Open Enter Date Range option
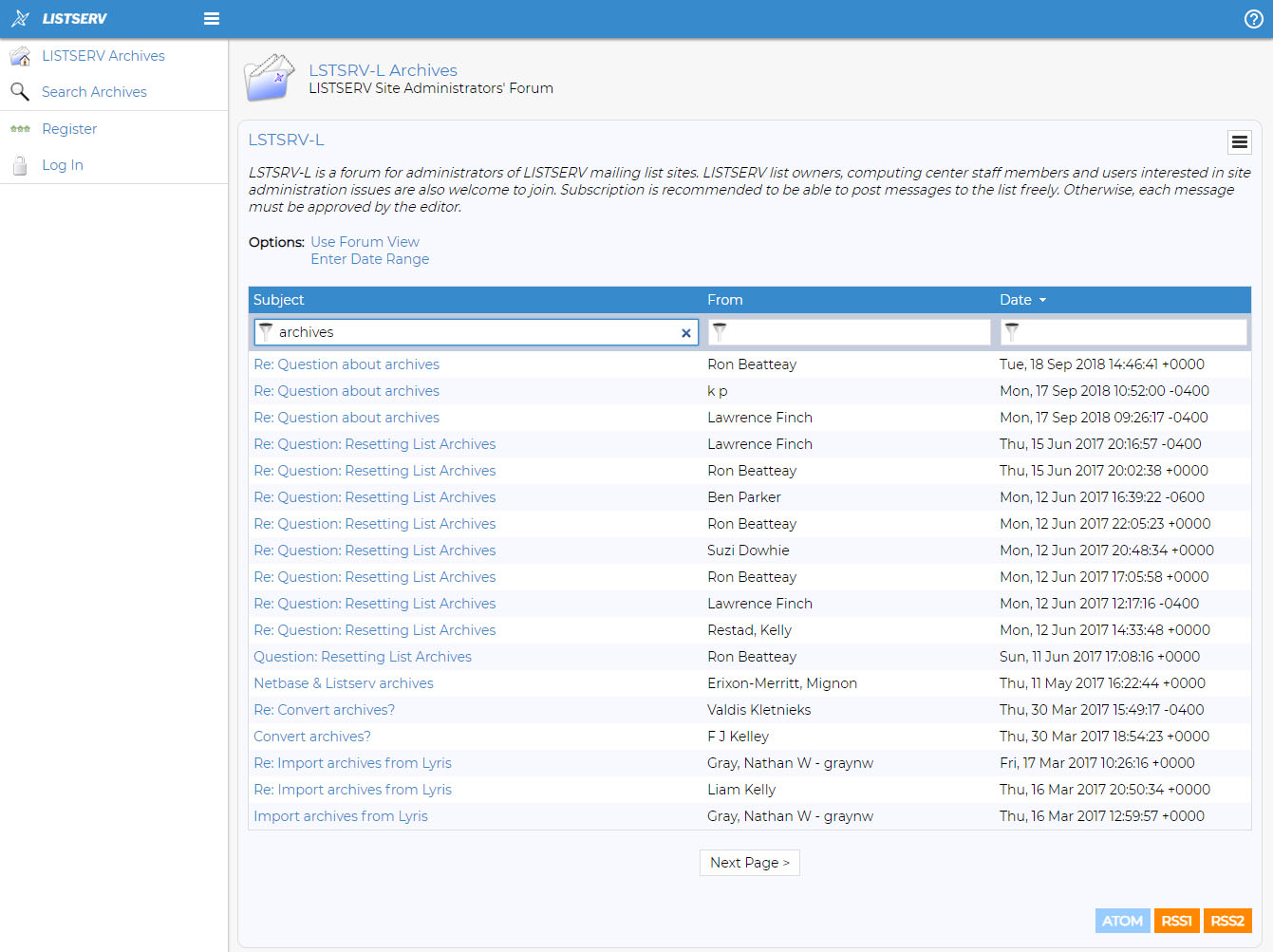The height and width of the screenshot is (952, 1273). 369,259
